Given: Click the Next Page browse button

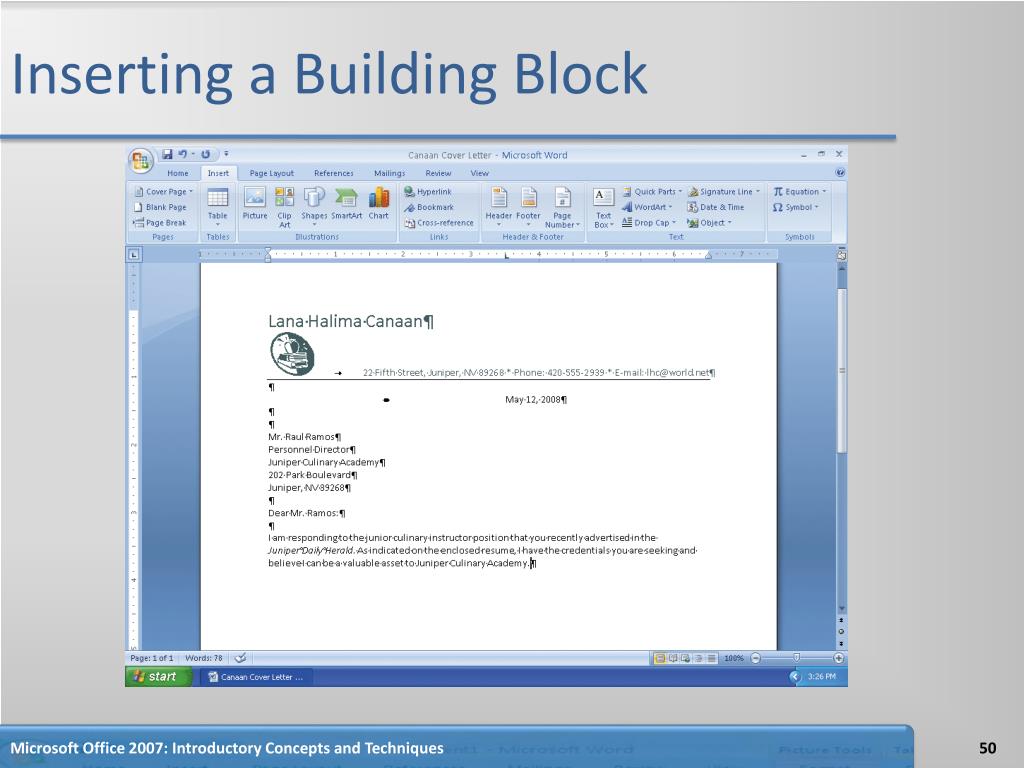Looking at the screenshot, I should (x=841, y=643).
